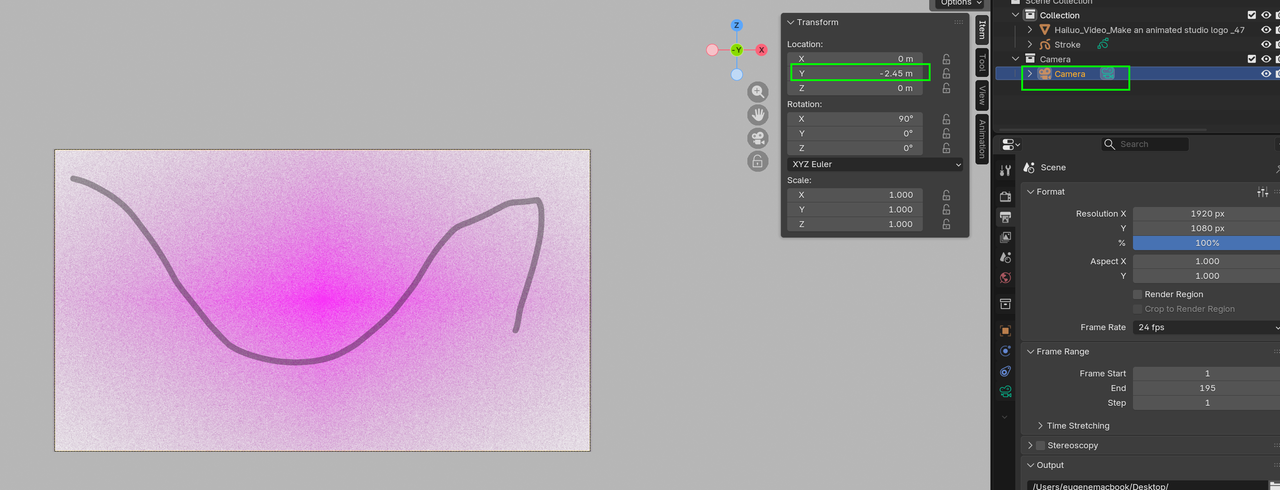Open the Collection properties box icon
1280x490 pixels.
click(x=1005, y=304)
